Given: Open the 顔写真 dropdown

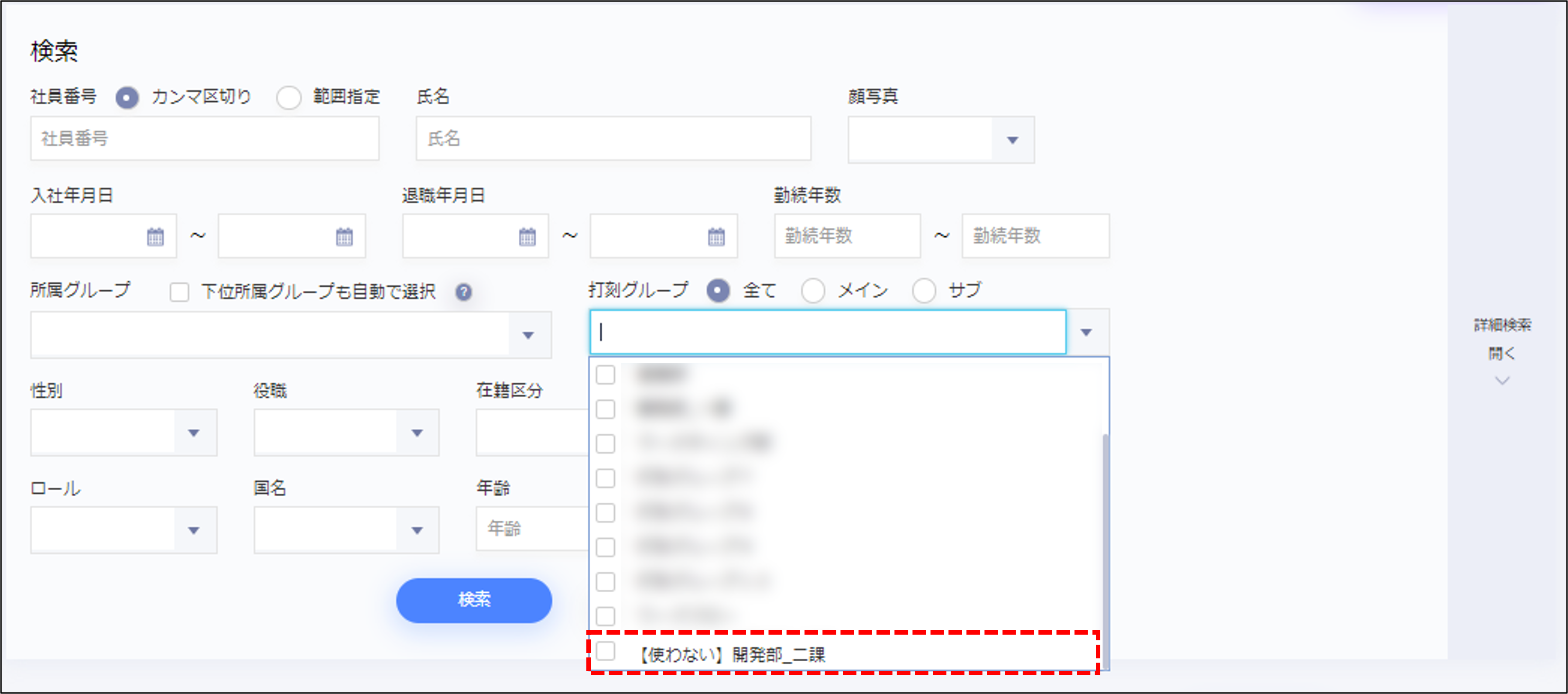Looking at the screenshot, I should pos(1012,140).
